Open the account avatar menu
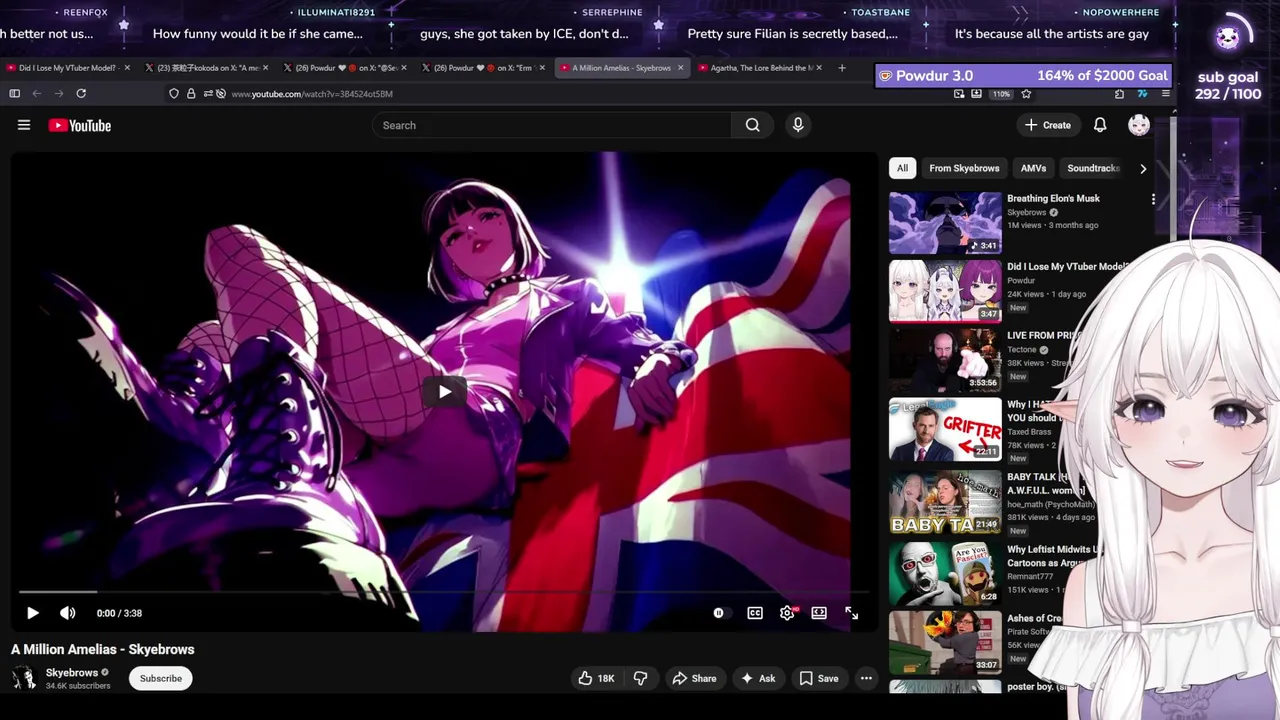 point(1139,125)
